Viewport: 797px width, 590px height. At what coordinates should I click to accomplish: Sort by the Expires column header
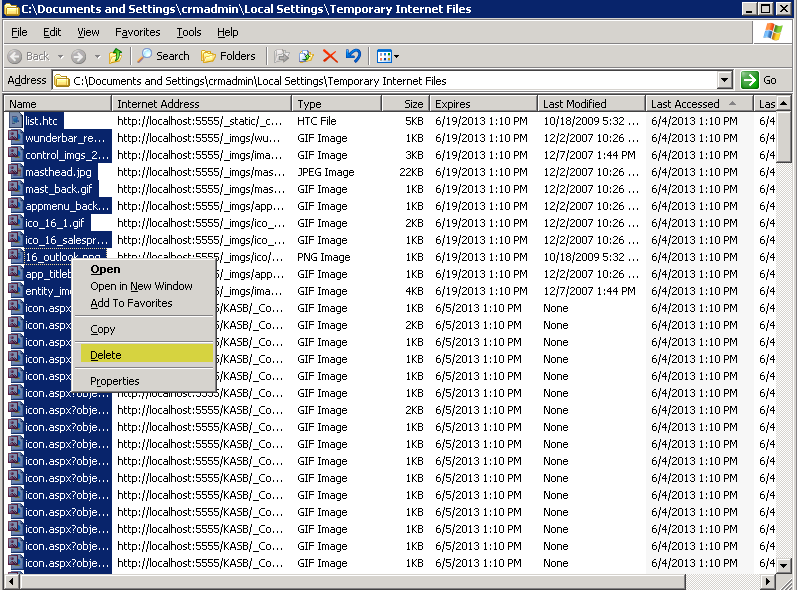point(483,104)
